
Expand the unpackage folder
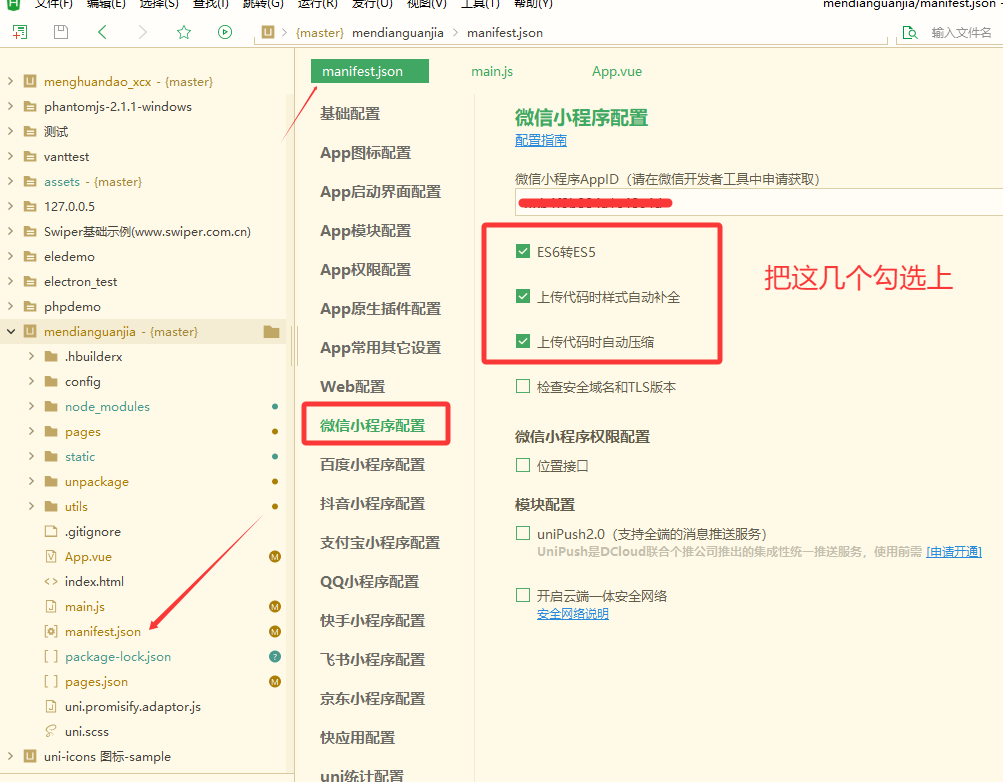pyautogui.click(x=31, y=481)
